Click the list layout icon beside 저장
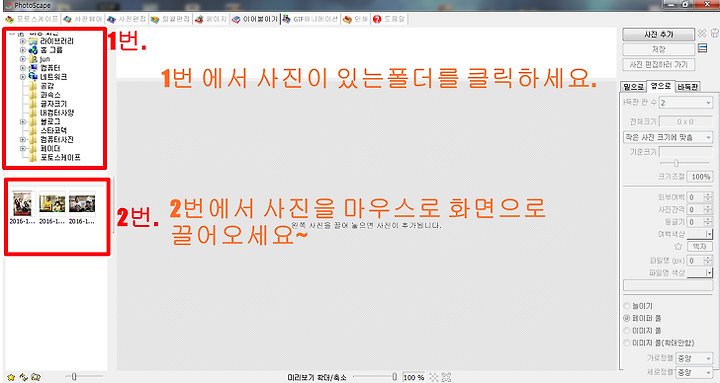Viewport: 720px width, 383px height. (x=703, y=48)
